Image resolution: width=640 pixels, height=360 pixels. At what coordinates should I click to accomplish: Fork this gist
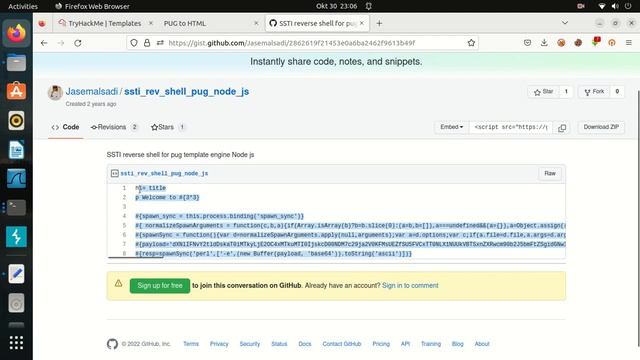(x=594, y=92)
